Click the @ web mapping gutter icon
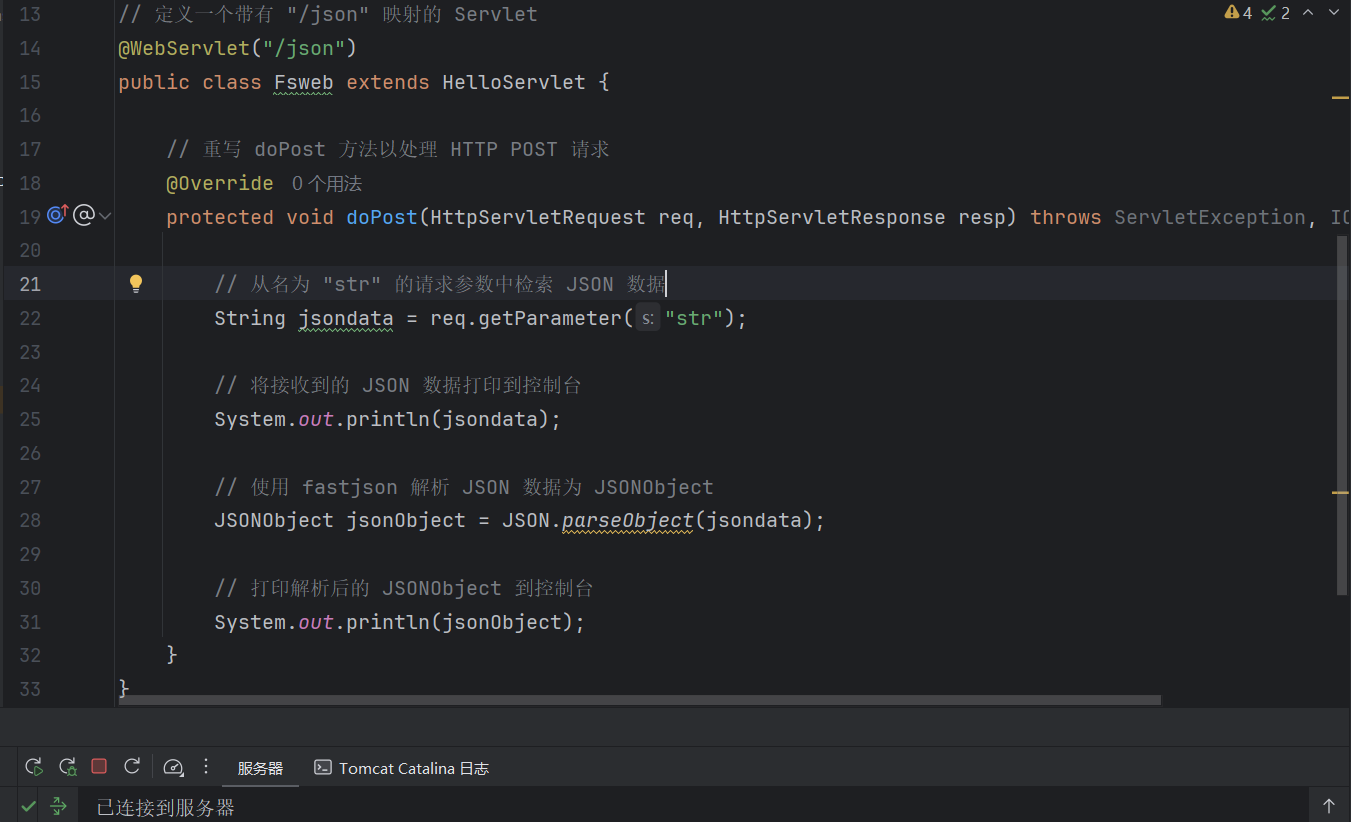The width and height of the screenshot is (1351, 822). click(x=84, y=214)
